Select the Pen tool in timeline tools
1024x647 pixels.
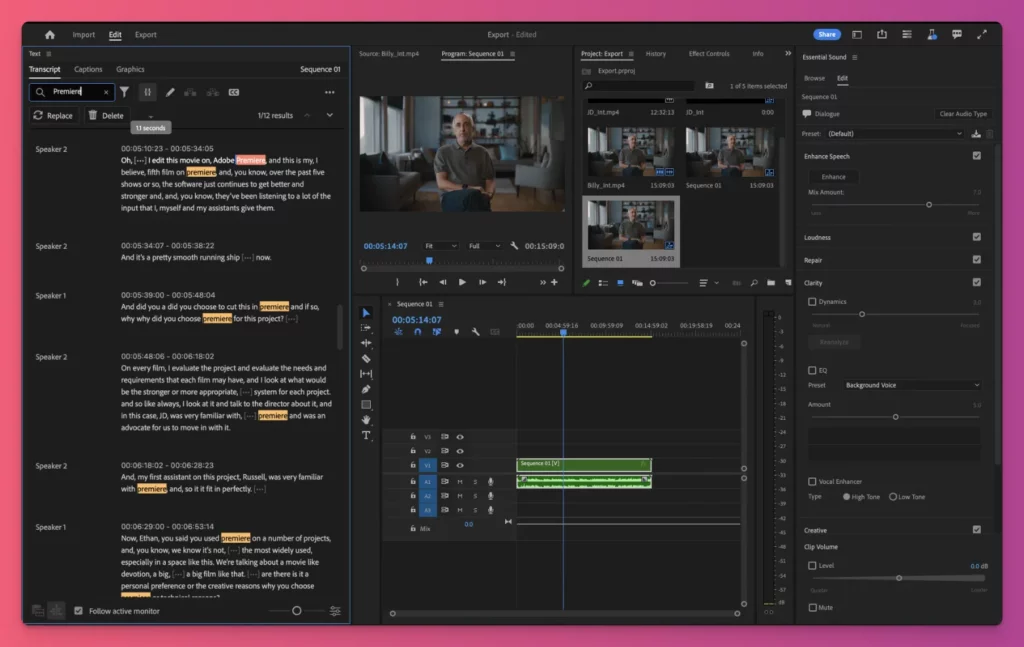366,389
